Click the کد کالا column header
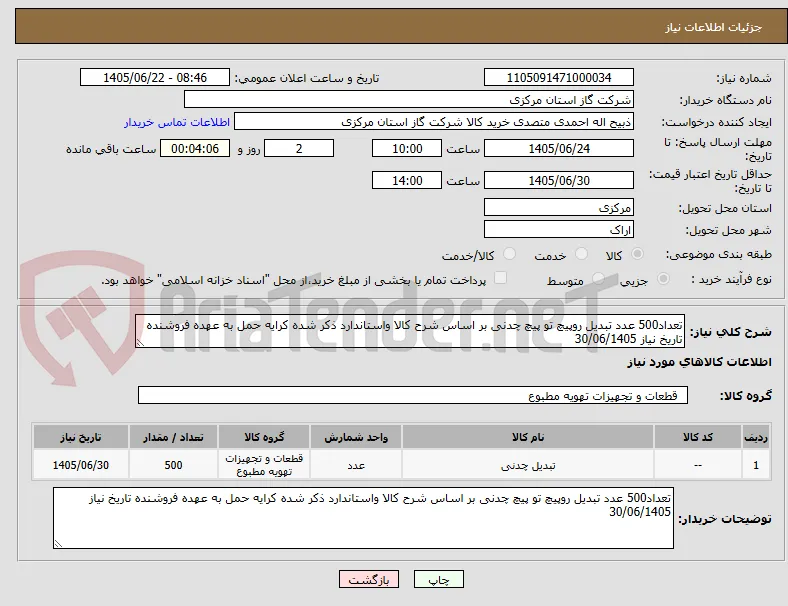This screenshot has height=606, width=788. [x=698, y=437]
